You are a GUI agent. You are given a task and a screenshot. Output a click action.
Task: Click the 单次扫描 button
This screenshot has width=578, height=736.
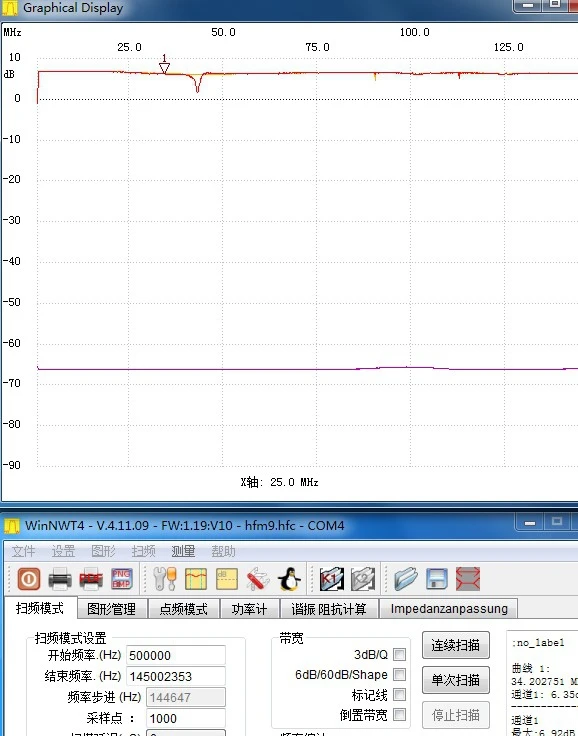point(455,680)
